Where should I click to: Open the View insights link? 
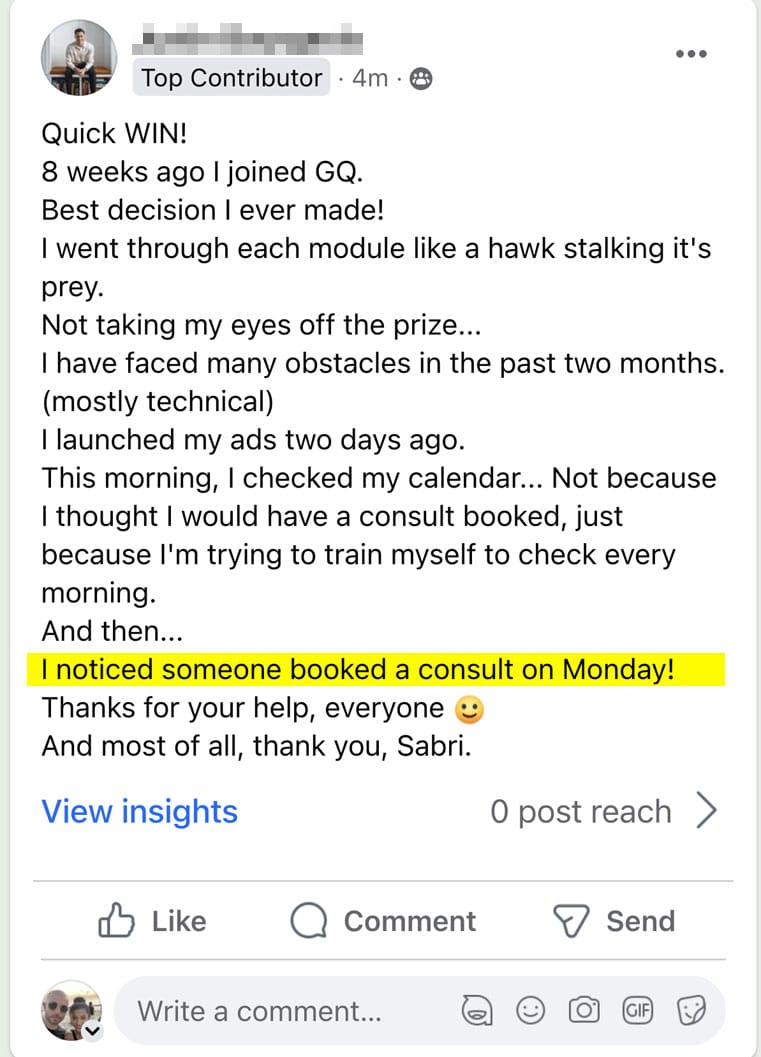click(139, 812)
